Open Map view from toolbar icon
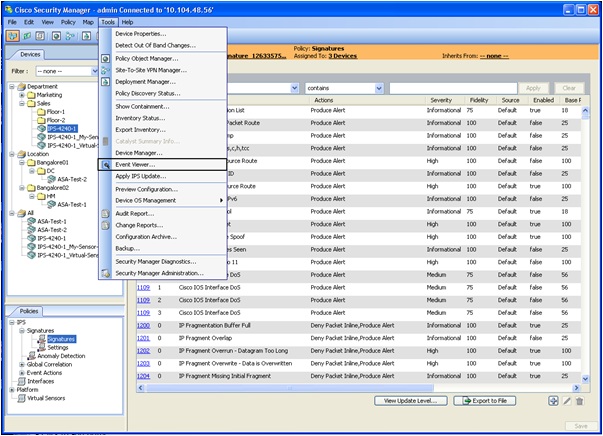 [27, 36]
